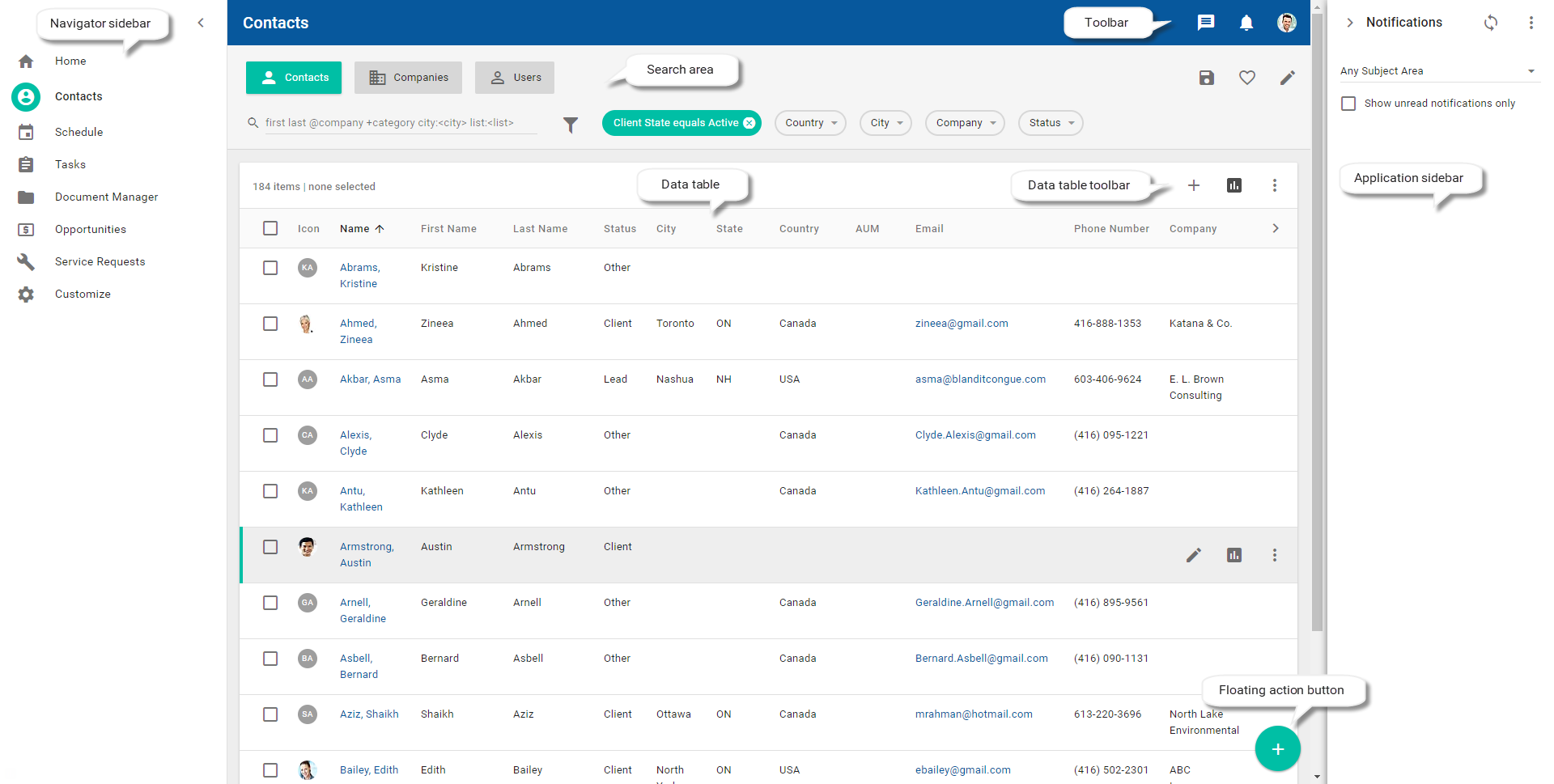Select the checkbox for Akbar, Asma row
Image resolution: width=1554 pixels, height=784 pixels.
click(270, 379)
